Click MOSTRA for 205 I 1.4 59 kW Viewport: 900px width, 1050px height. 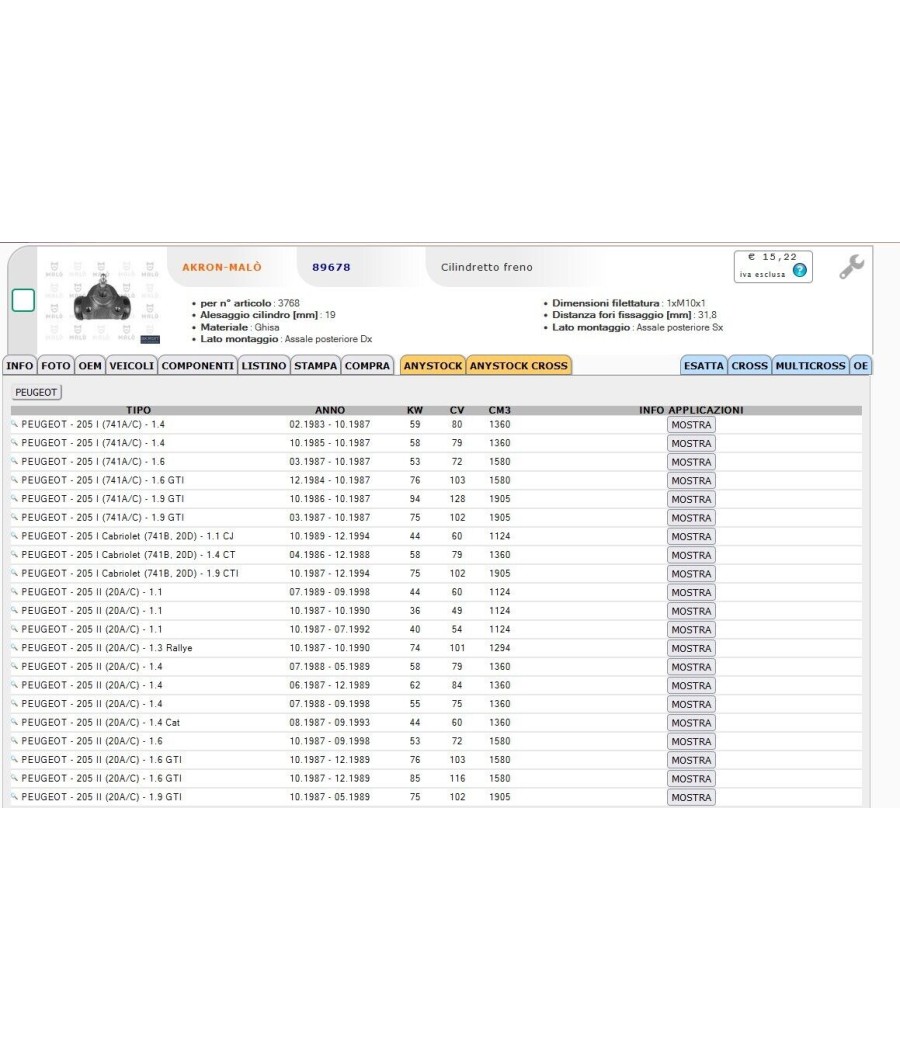691,425
